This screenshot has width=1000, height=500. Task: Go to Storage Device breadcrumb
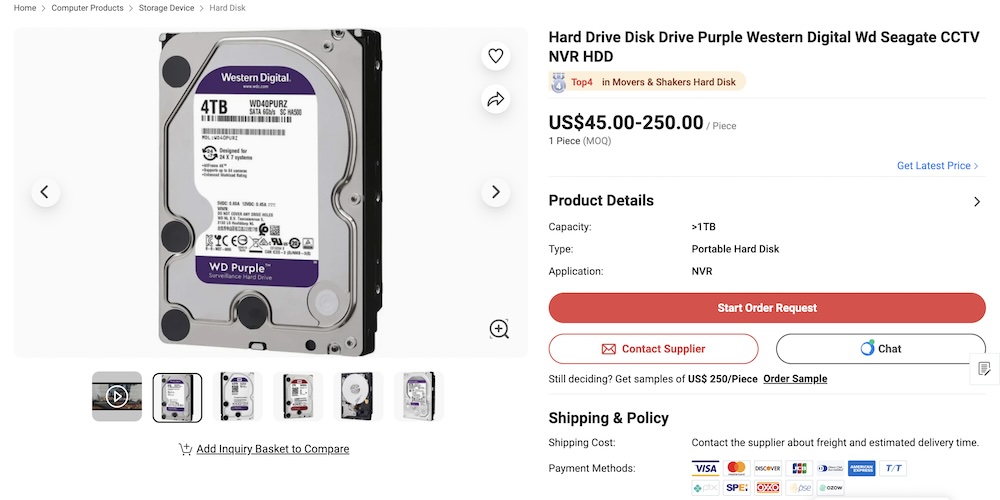coord(166,8)
